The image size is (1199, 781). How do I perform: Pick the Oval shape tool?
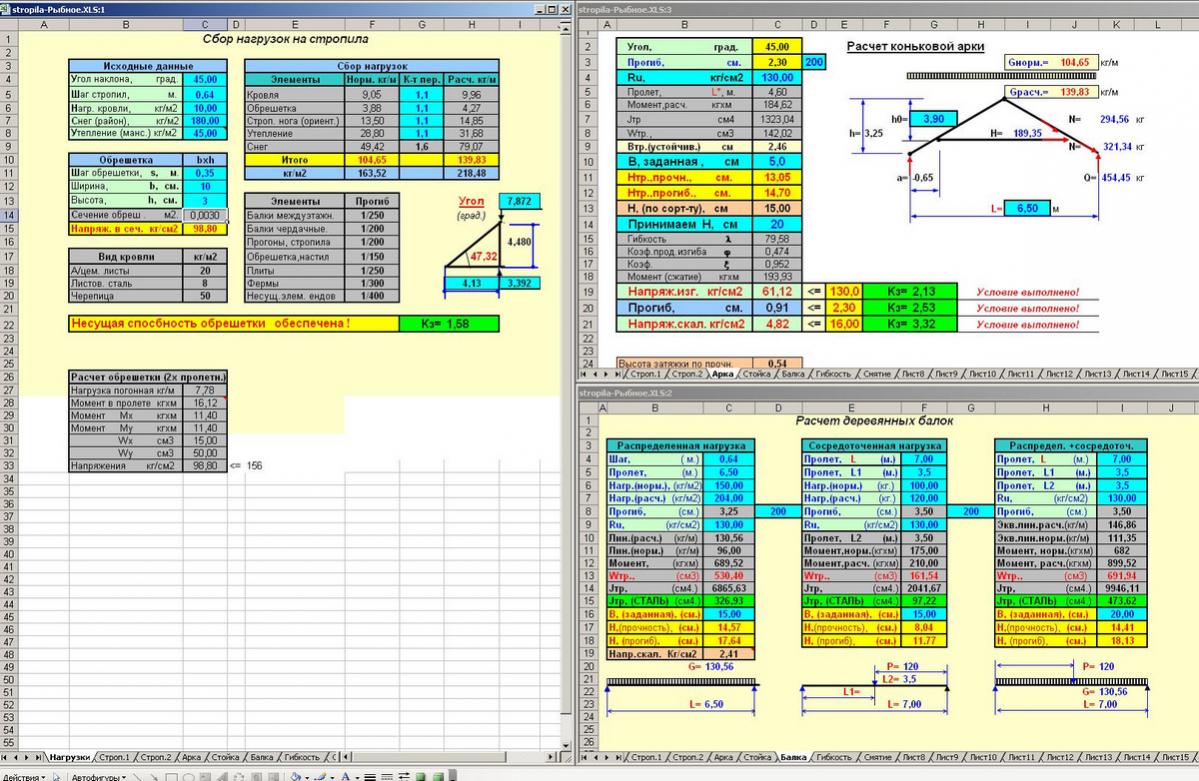pos(189,777)
